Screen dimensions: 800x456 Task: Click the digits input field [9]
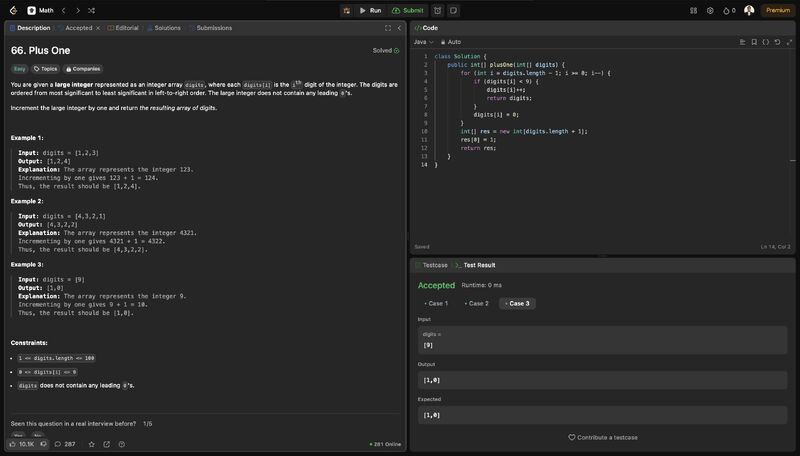tap(602, 340)
